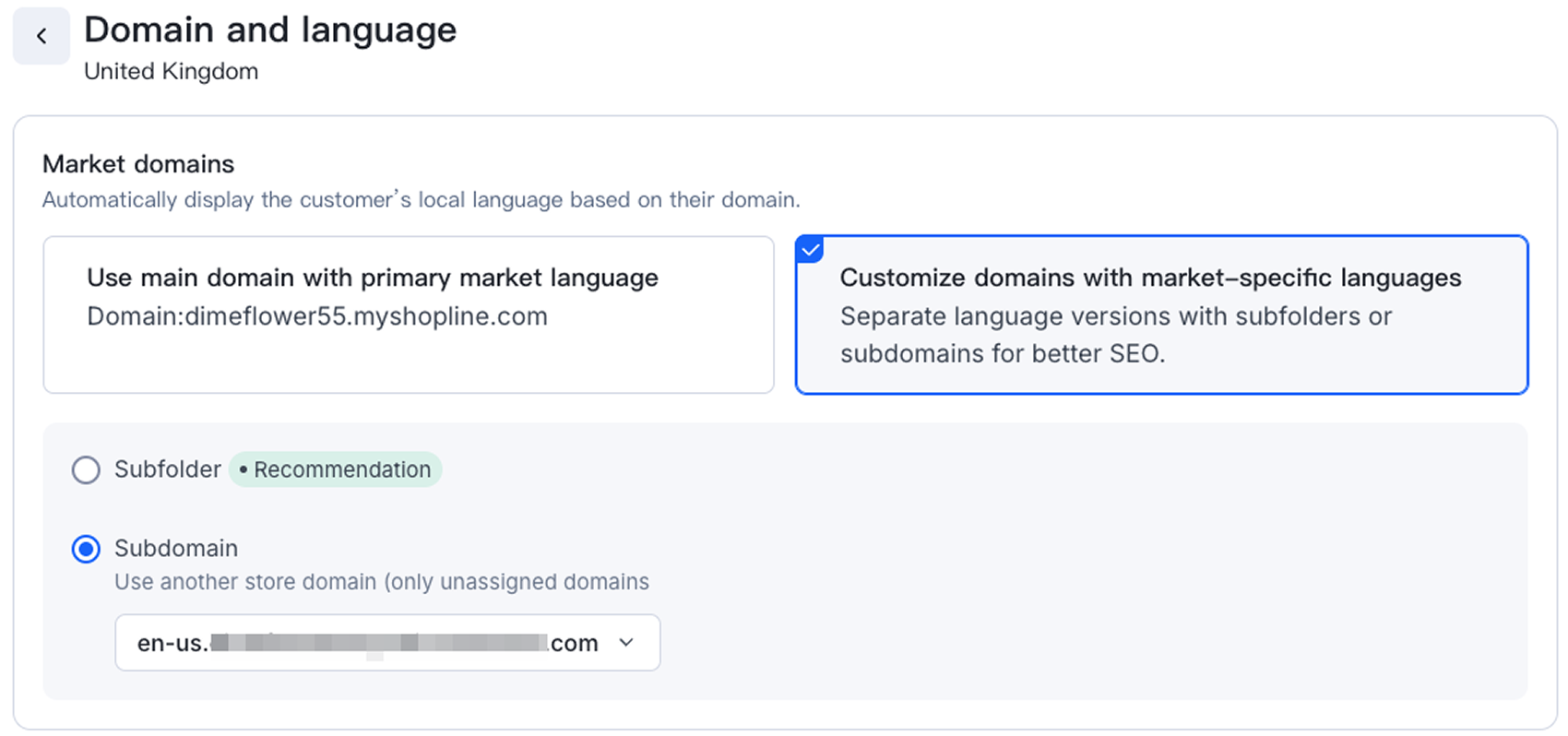This screenshot has height=736, width=1568.
Task: Expand the domain list via down chevron
Action: pyautogui.click(x=626, y=643)
